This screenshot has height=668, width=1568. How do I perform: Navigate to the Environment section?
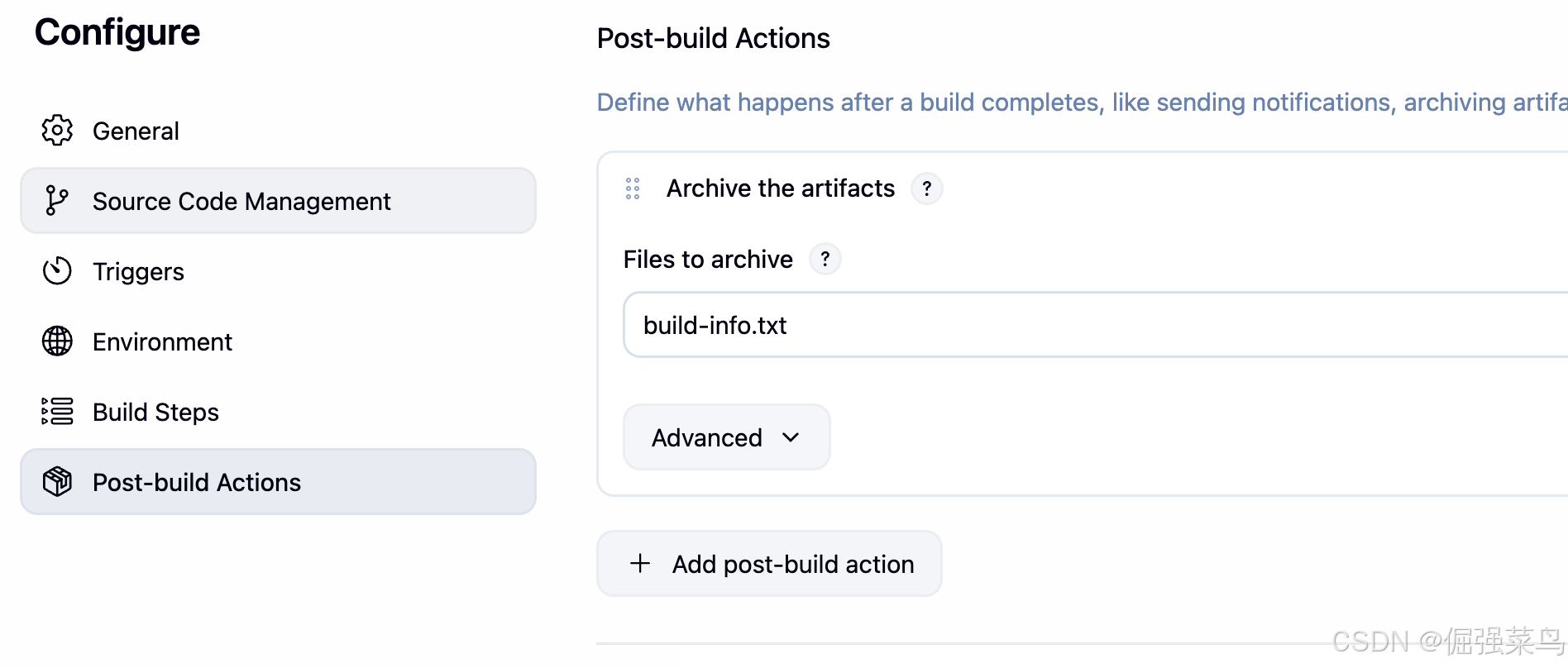tap(162, 342)
